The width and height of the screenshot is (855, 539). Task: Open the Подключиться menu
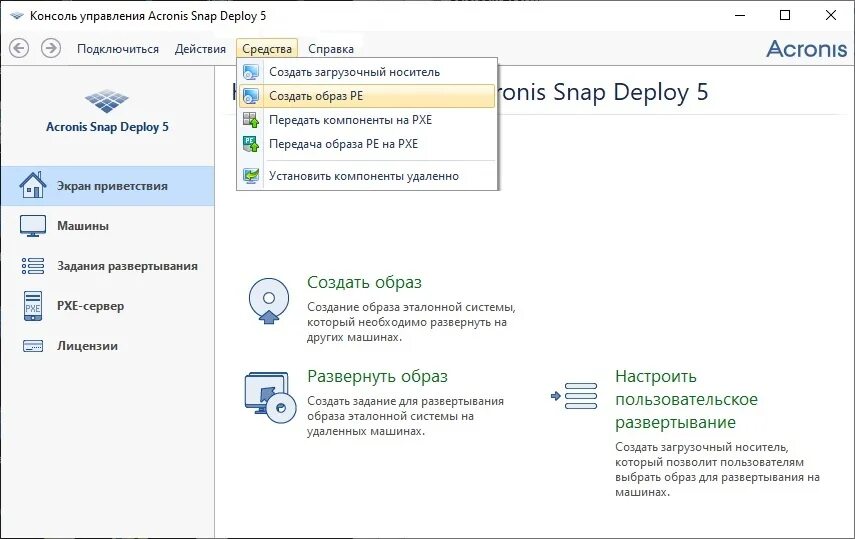click(118, 49)
